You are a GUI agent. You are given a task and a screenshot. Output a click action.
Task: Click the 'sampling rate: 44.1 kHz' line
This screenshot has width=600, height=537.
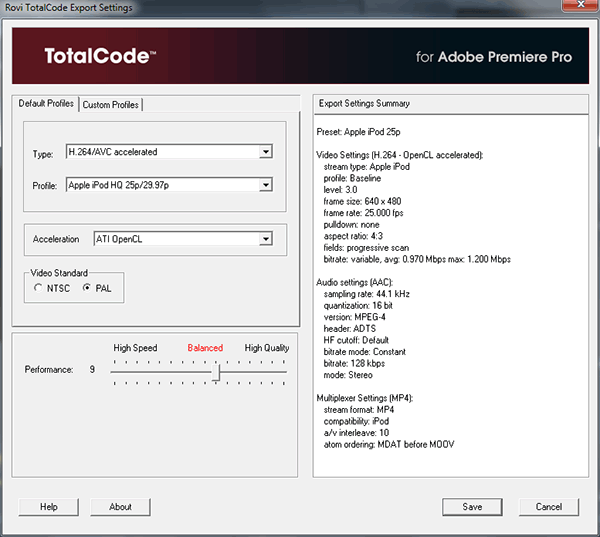[x=366, y=294]
